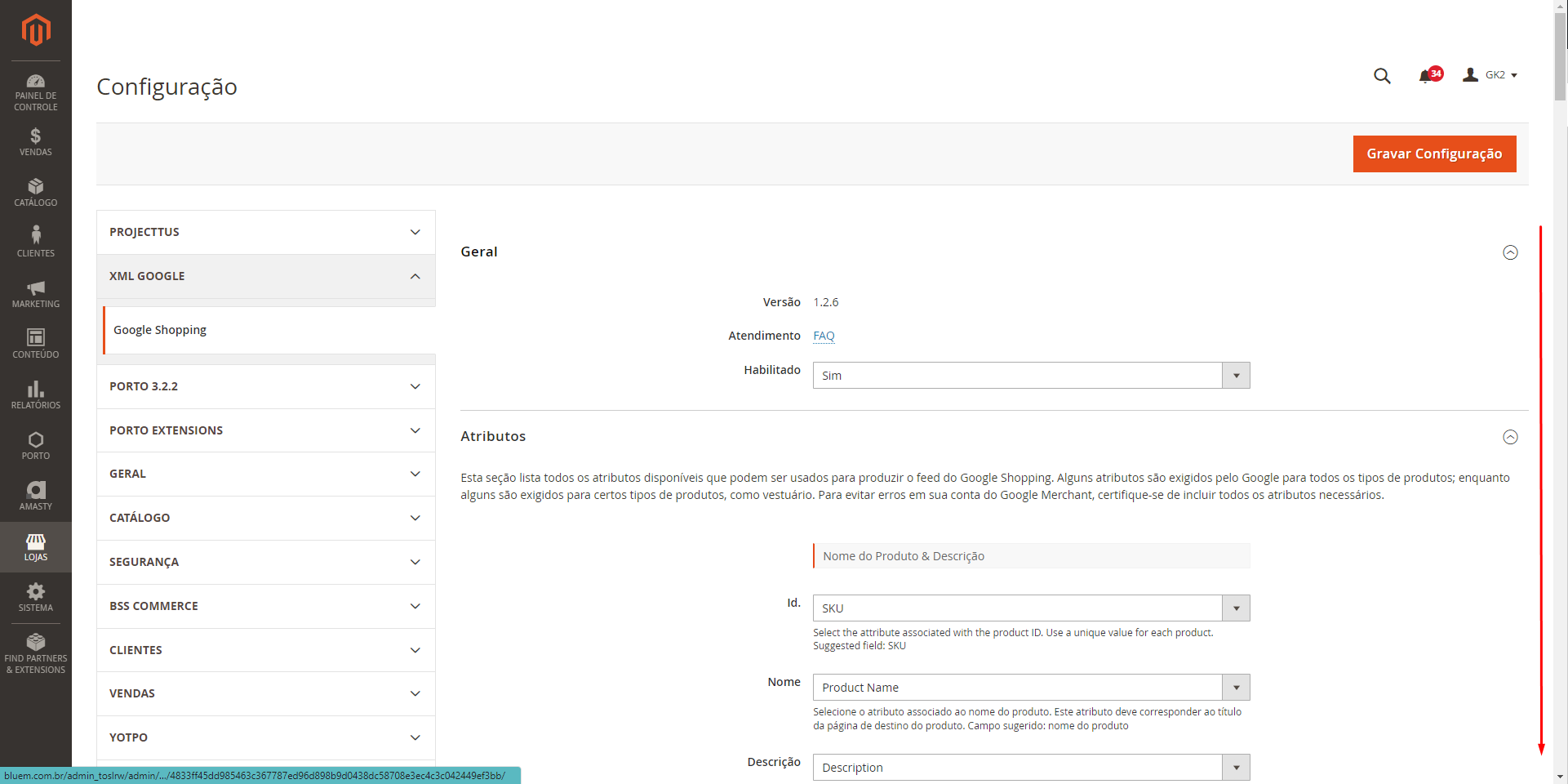The image size is (1568, 784).
Task: Collapse the Atributos section circle toggle
Action: point(1510,437)
